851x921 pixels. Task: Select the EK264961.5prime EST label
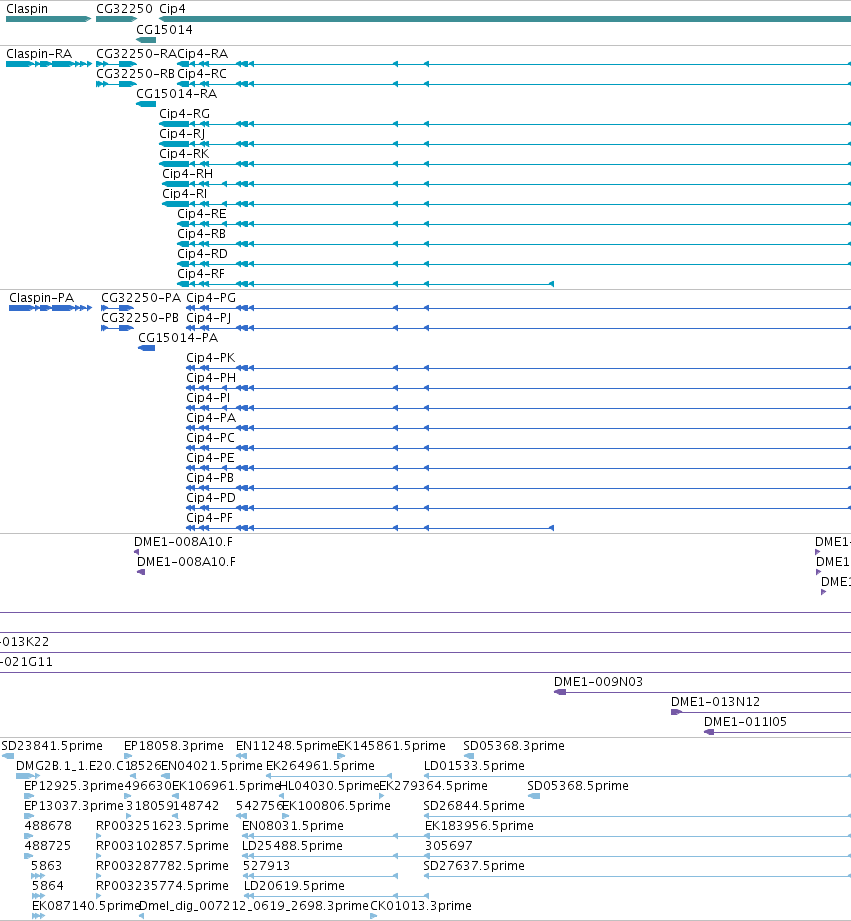[320, 765]
